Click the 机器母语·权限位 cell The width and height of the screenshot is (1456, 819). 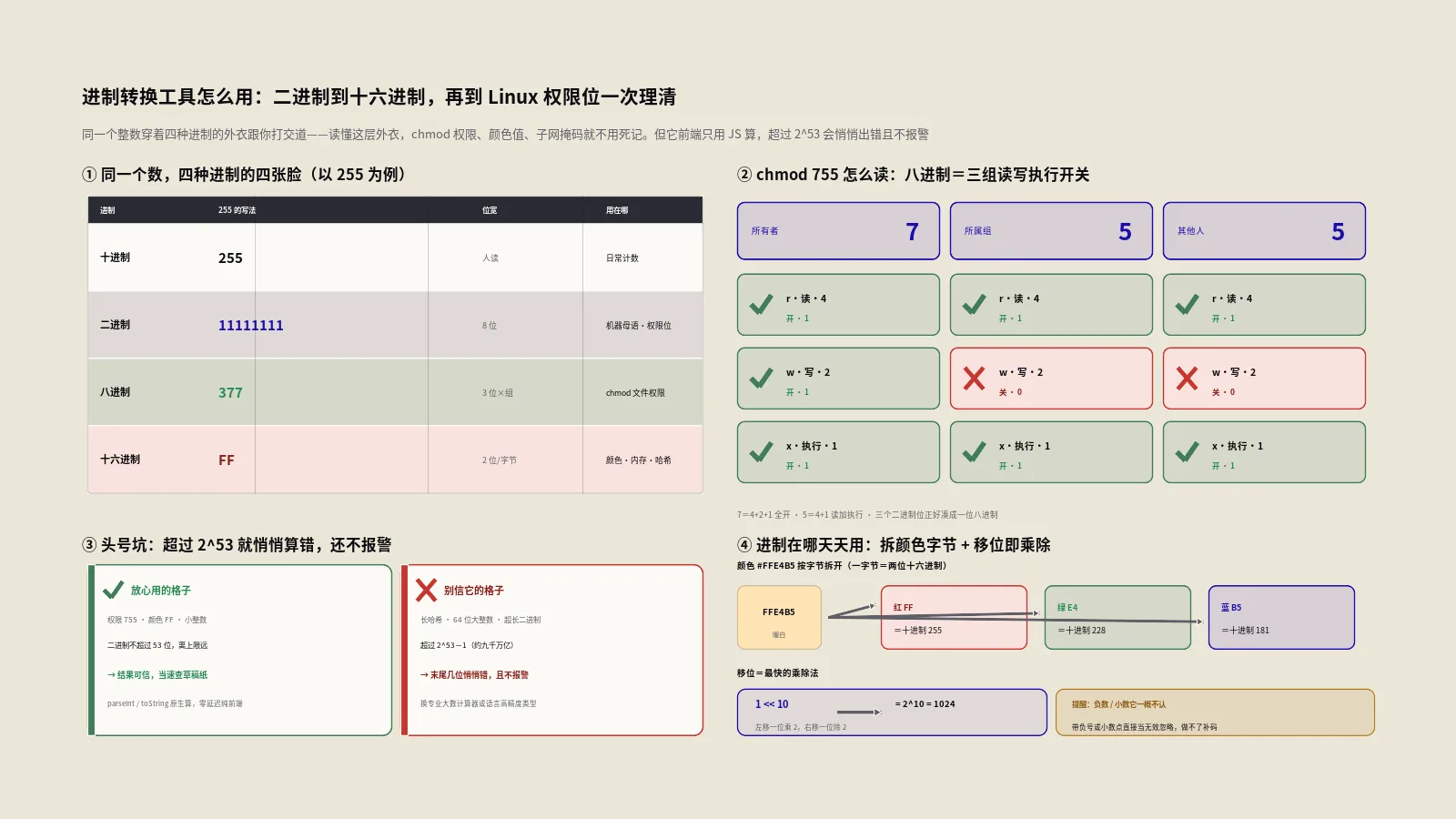click(x=639, y=326)
